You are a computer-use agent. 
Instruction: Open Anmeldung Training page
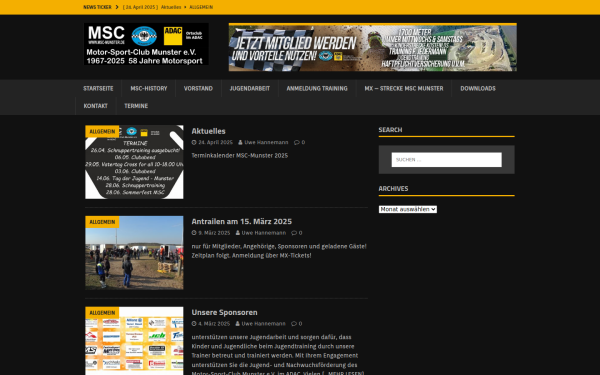[317, 88]
